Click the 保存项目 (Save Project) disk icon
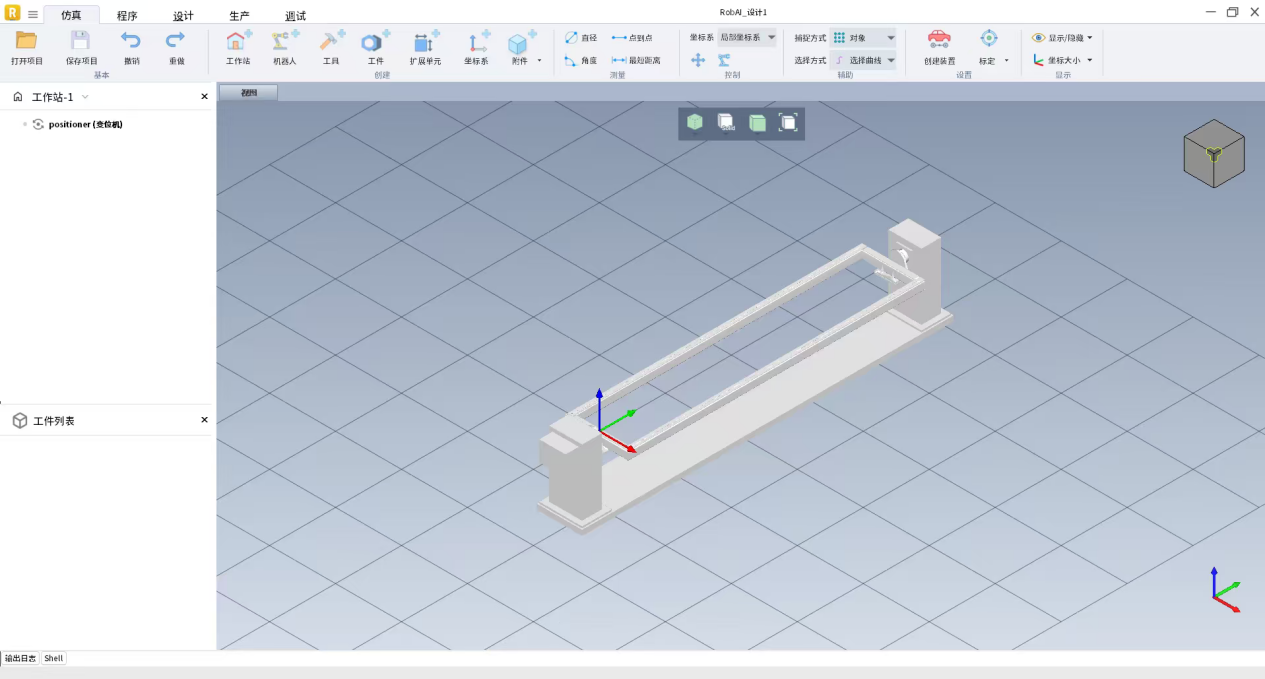Viewport: 1265px width, 679px height. [81, 41]
